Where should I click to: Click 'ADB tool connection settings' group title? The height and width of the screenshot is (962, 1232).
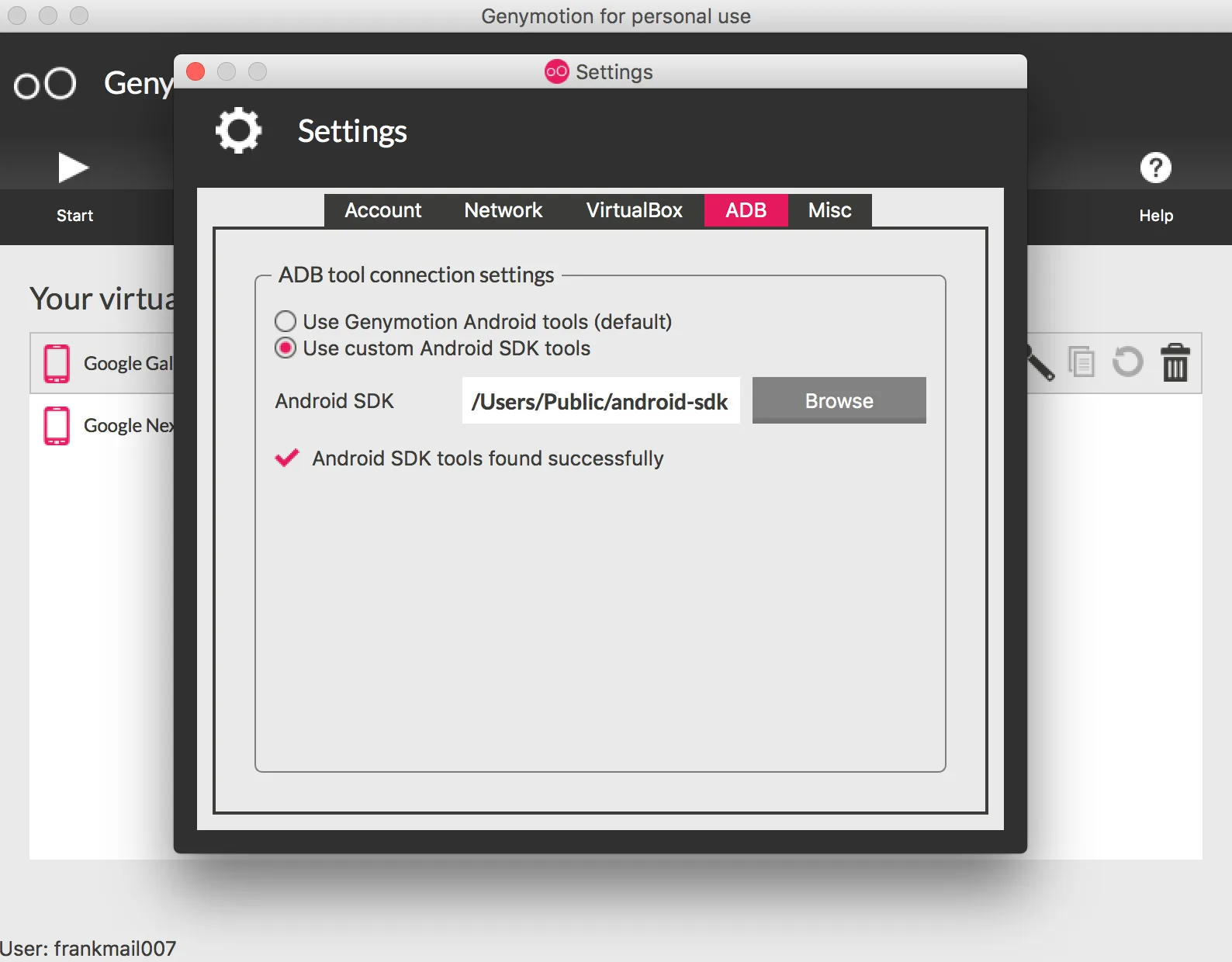tap(417, 275)
